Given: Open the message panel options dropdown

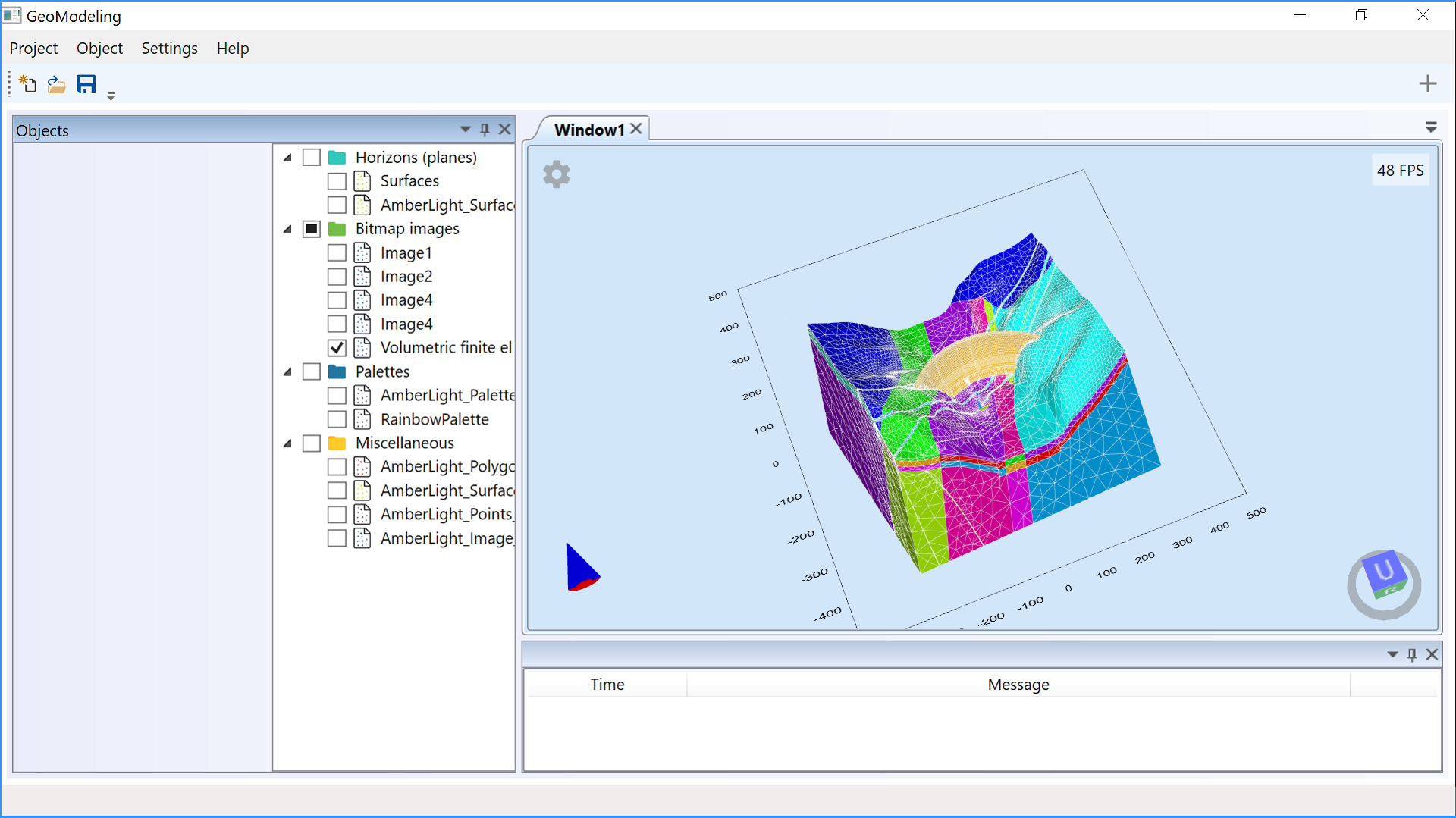Looking at the screenshot, I should coord(1392,654).
